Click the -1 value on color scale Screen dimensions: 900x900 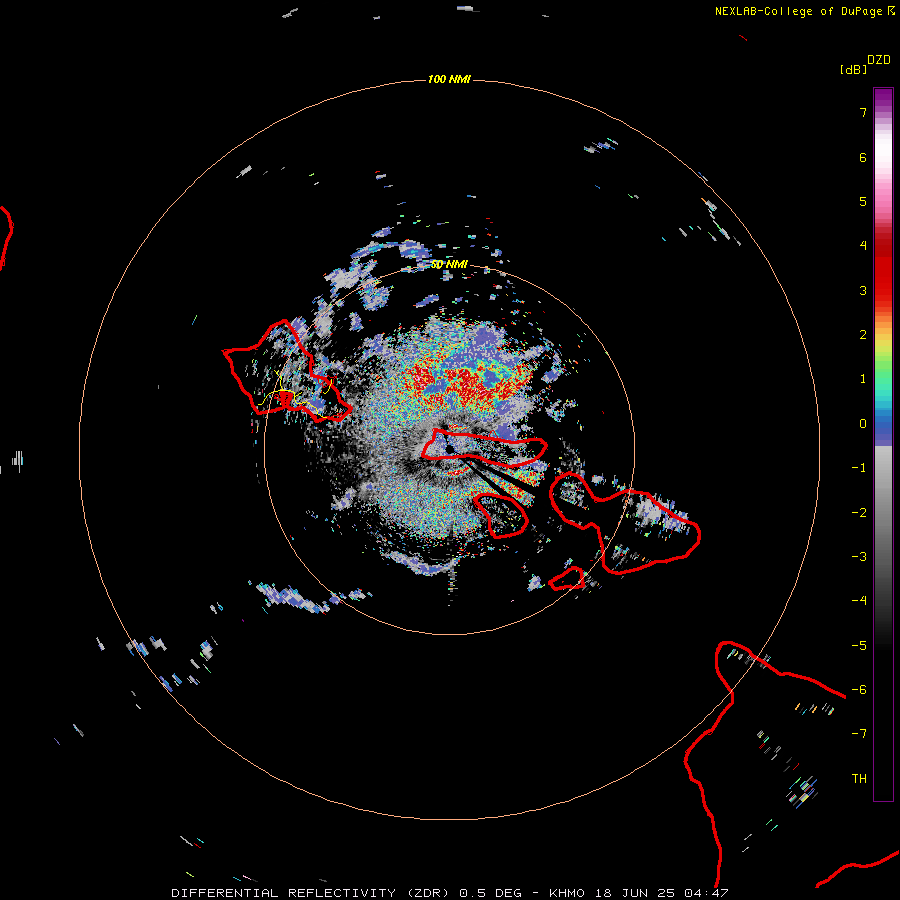point(859,468)
